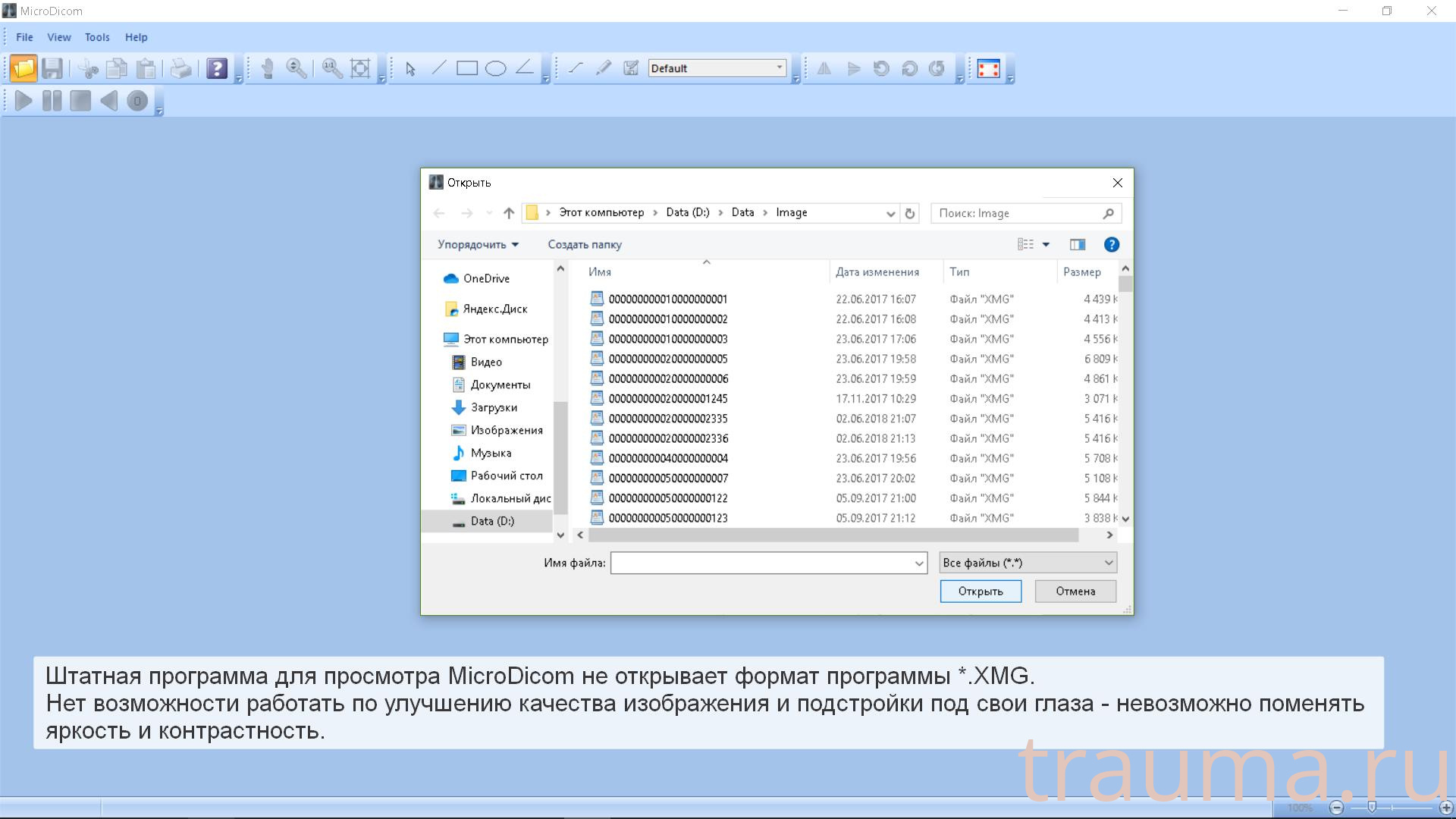Open Help question mark toolbar icon
Screen dimensions: 1456x819
point(217,68)
